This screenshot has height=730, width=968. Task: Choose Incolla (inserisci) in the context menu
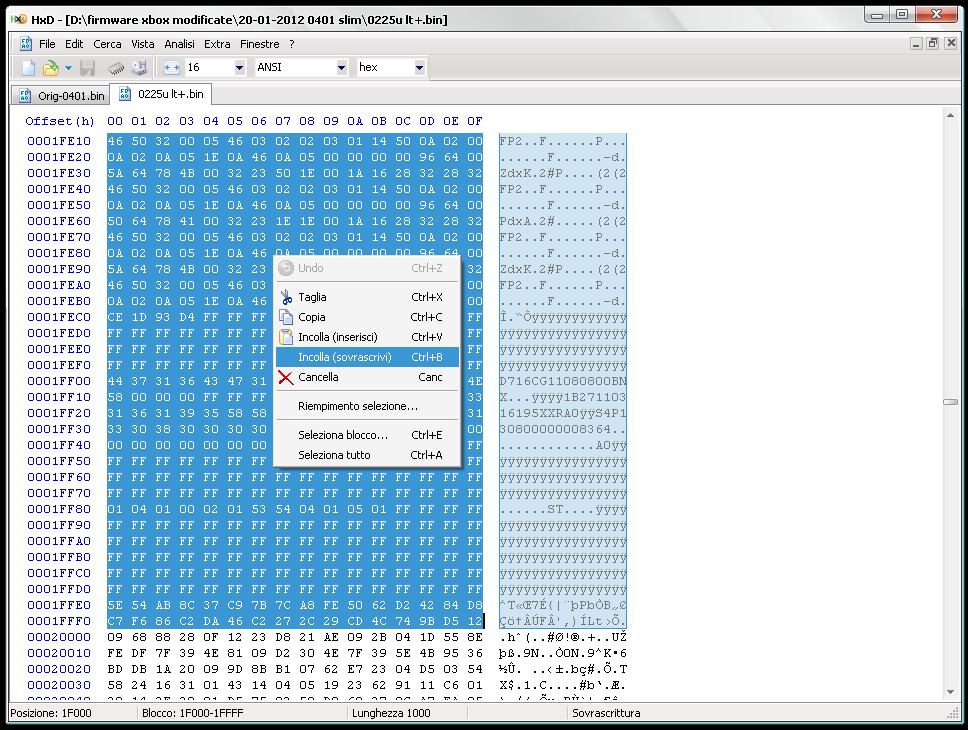click(x=367, y=337)
